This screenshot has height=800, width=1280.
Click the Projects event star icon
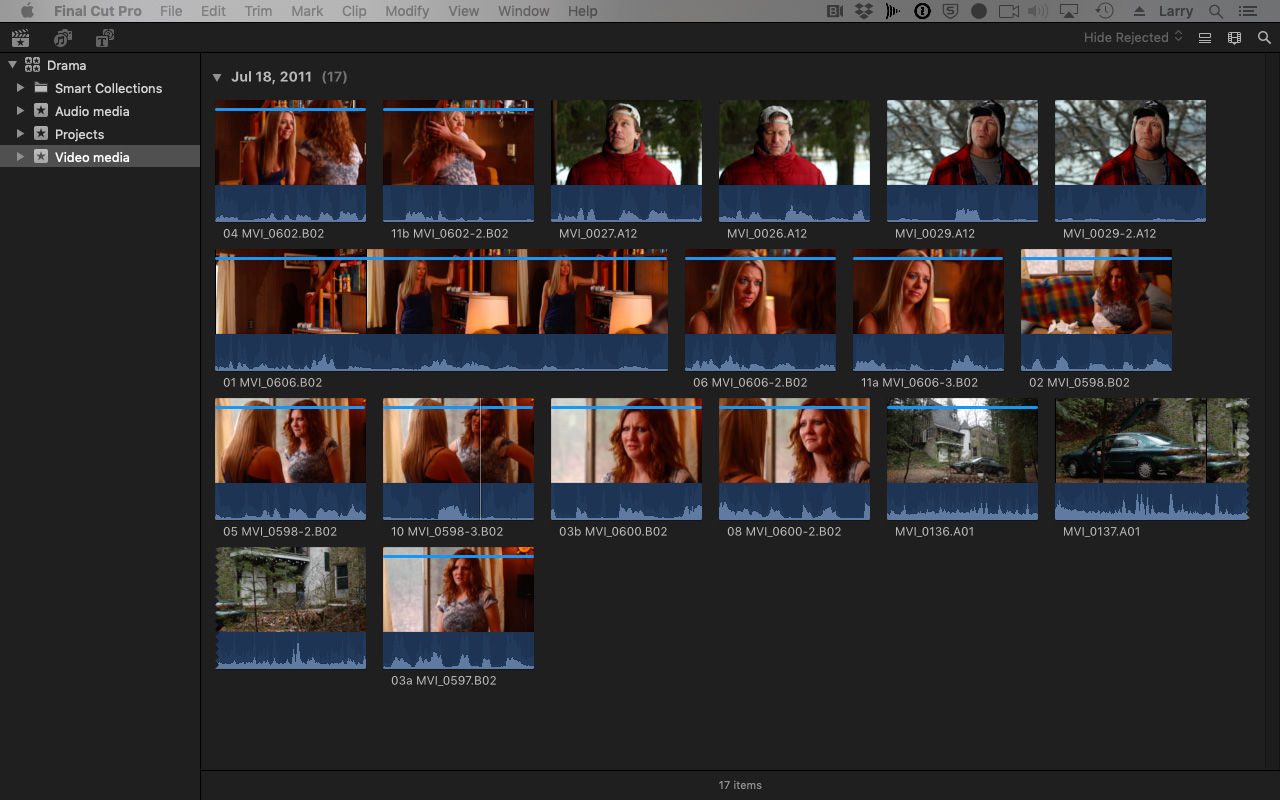(41, 134)
